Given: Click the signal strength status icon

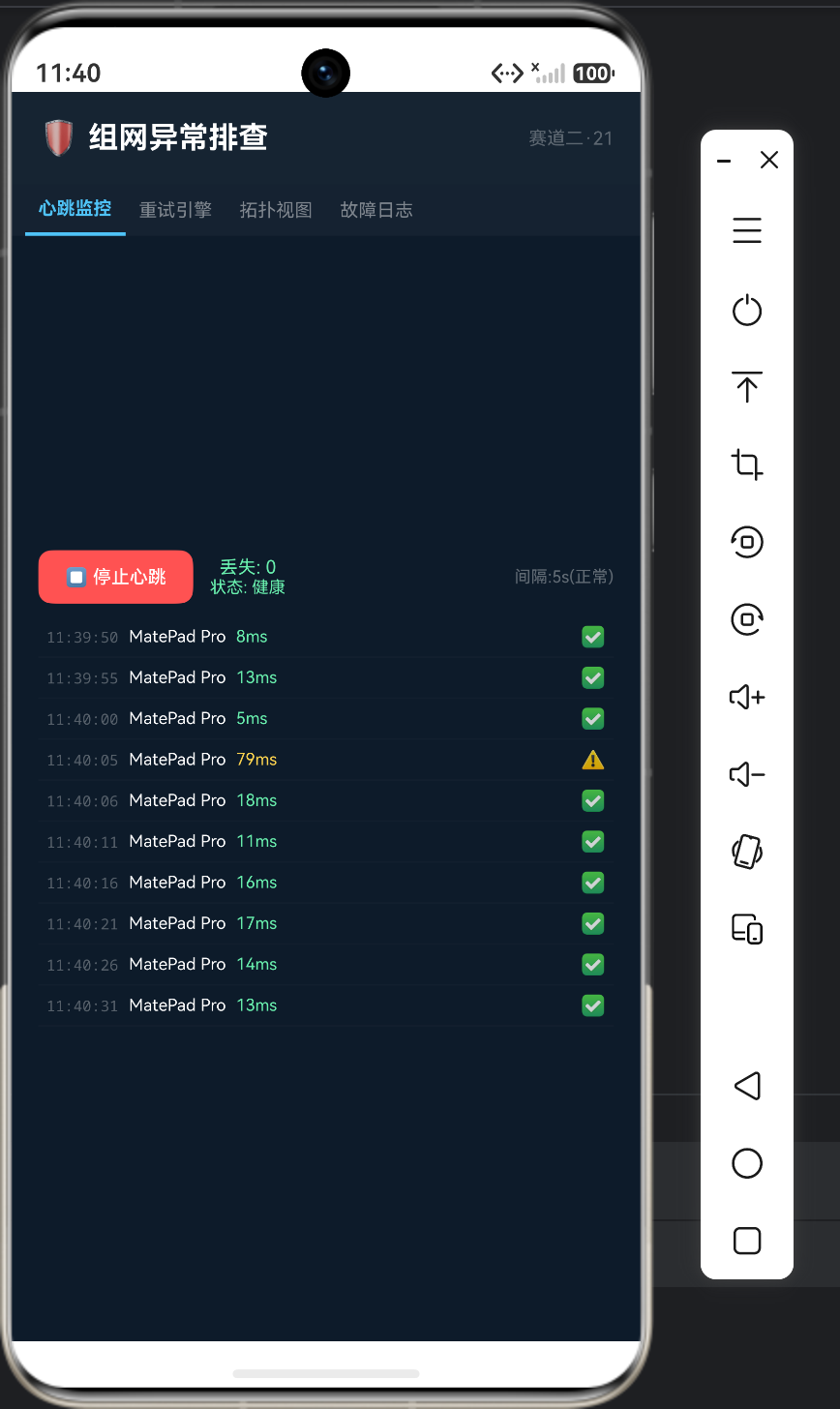Looking at the screenshot, I should click(549, 73).
